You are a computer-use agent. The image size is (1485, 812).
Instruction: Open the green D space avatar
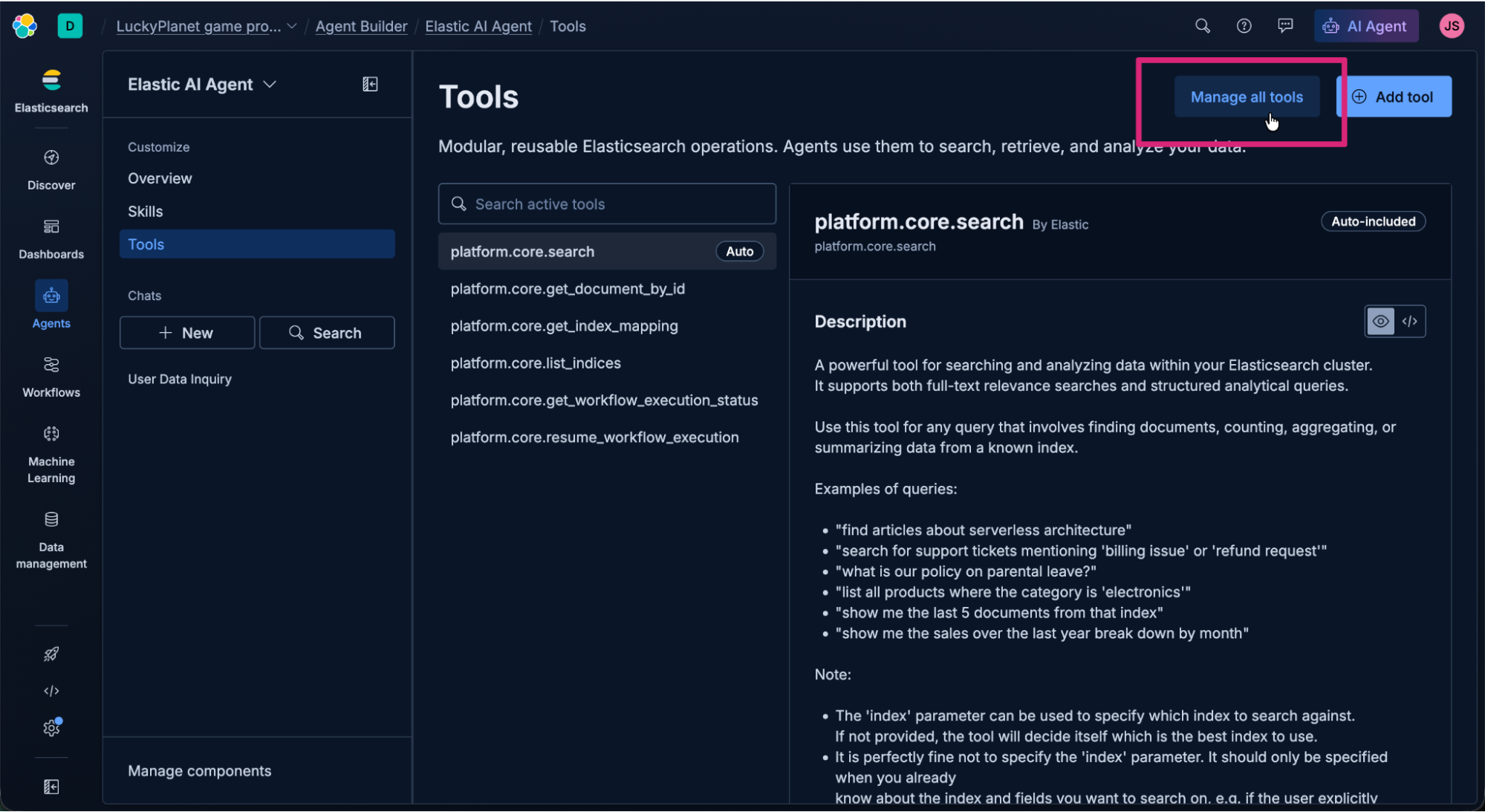[x=70, y=26]
